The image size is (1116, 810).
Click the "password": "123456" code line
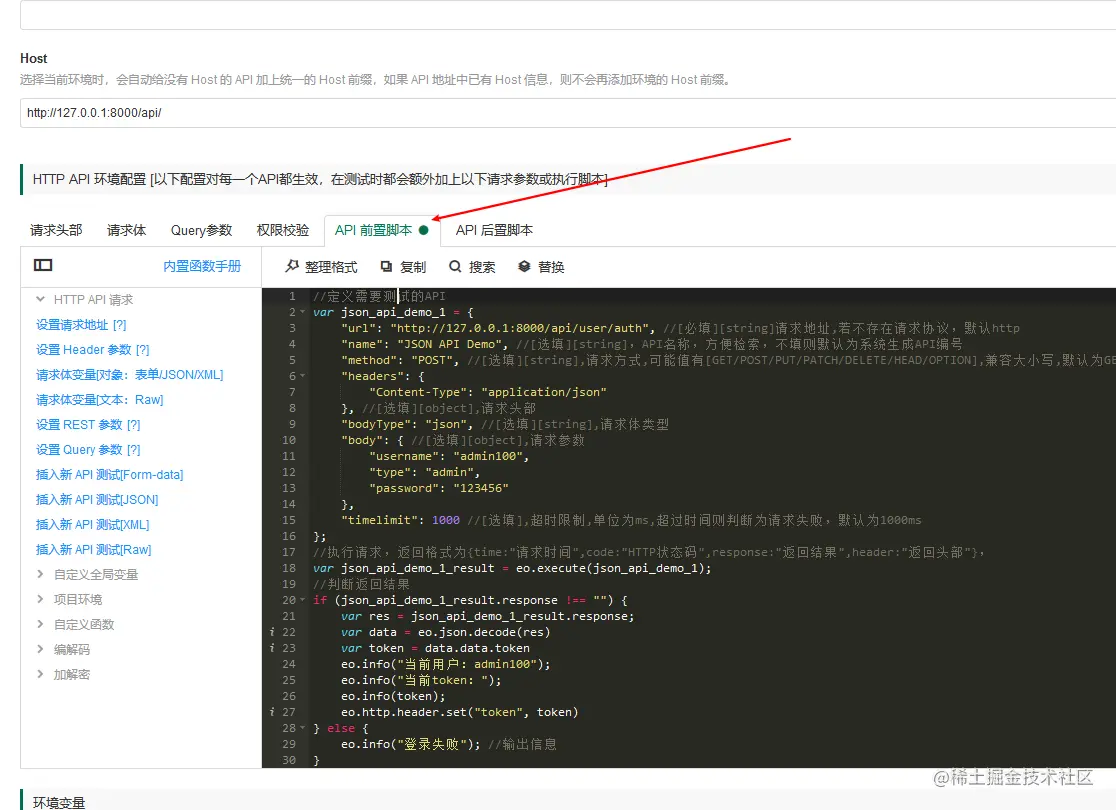pyautogui.click(x=438, y=488)
